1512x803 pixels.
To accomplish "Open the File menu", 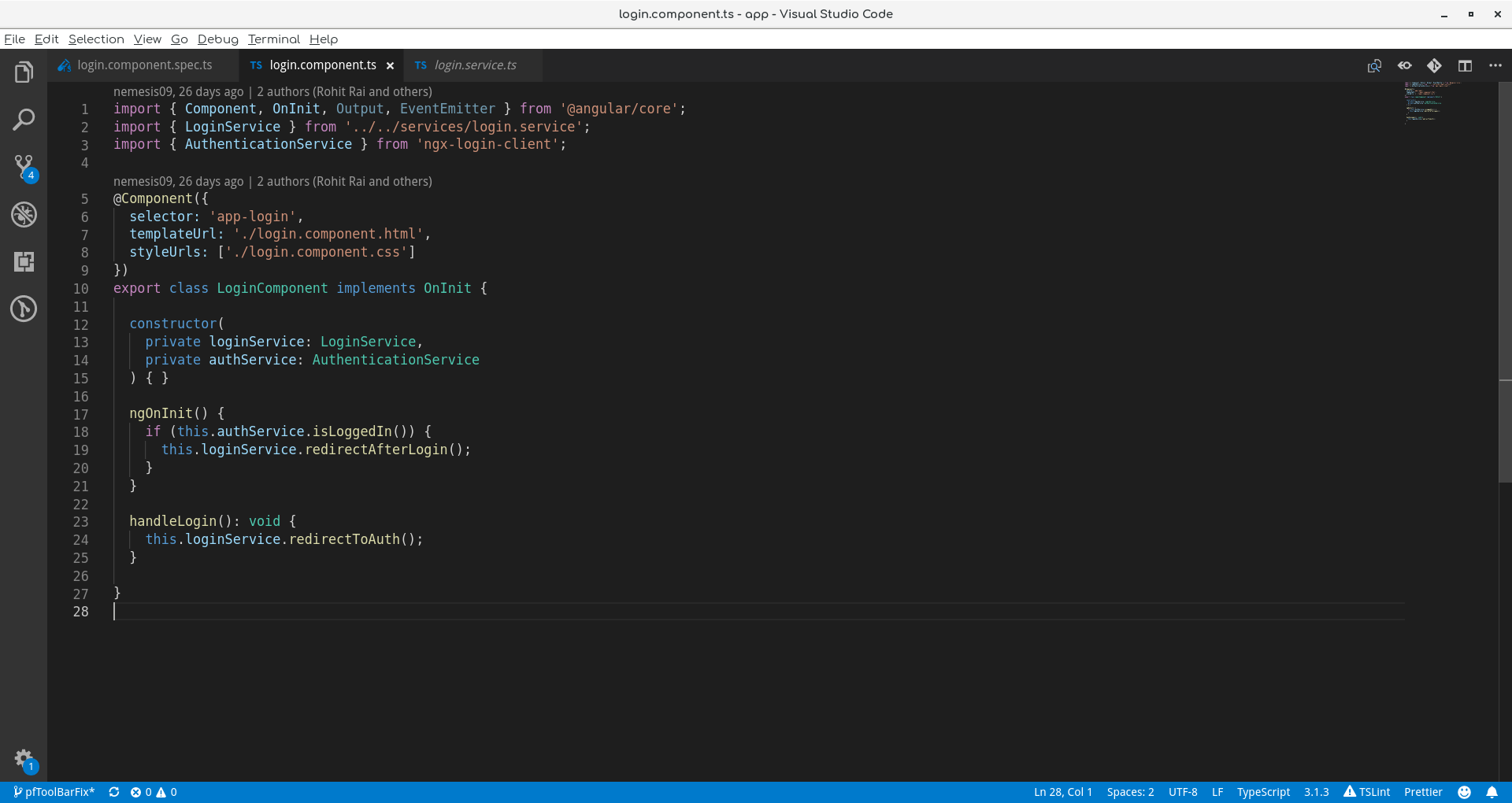I will click(x=14, y=39).
